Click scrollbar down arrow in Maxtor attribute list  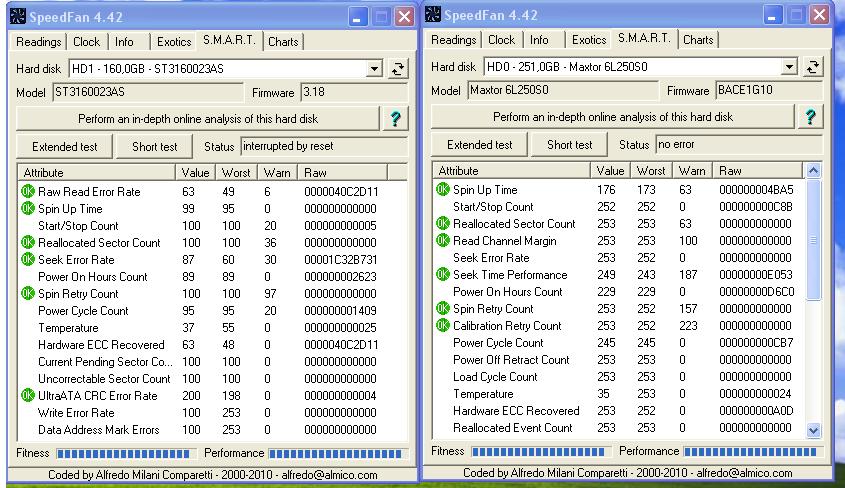(x=813, y=430)
